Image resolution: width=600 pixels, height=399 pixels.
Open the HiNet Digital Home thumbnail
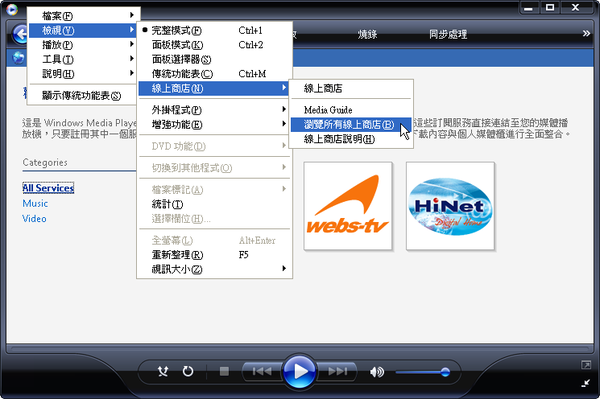coord(450,206)
